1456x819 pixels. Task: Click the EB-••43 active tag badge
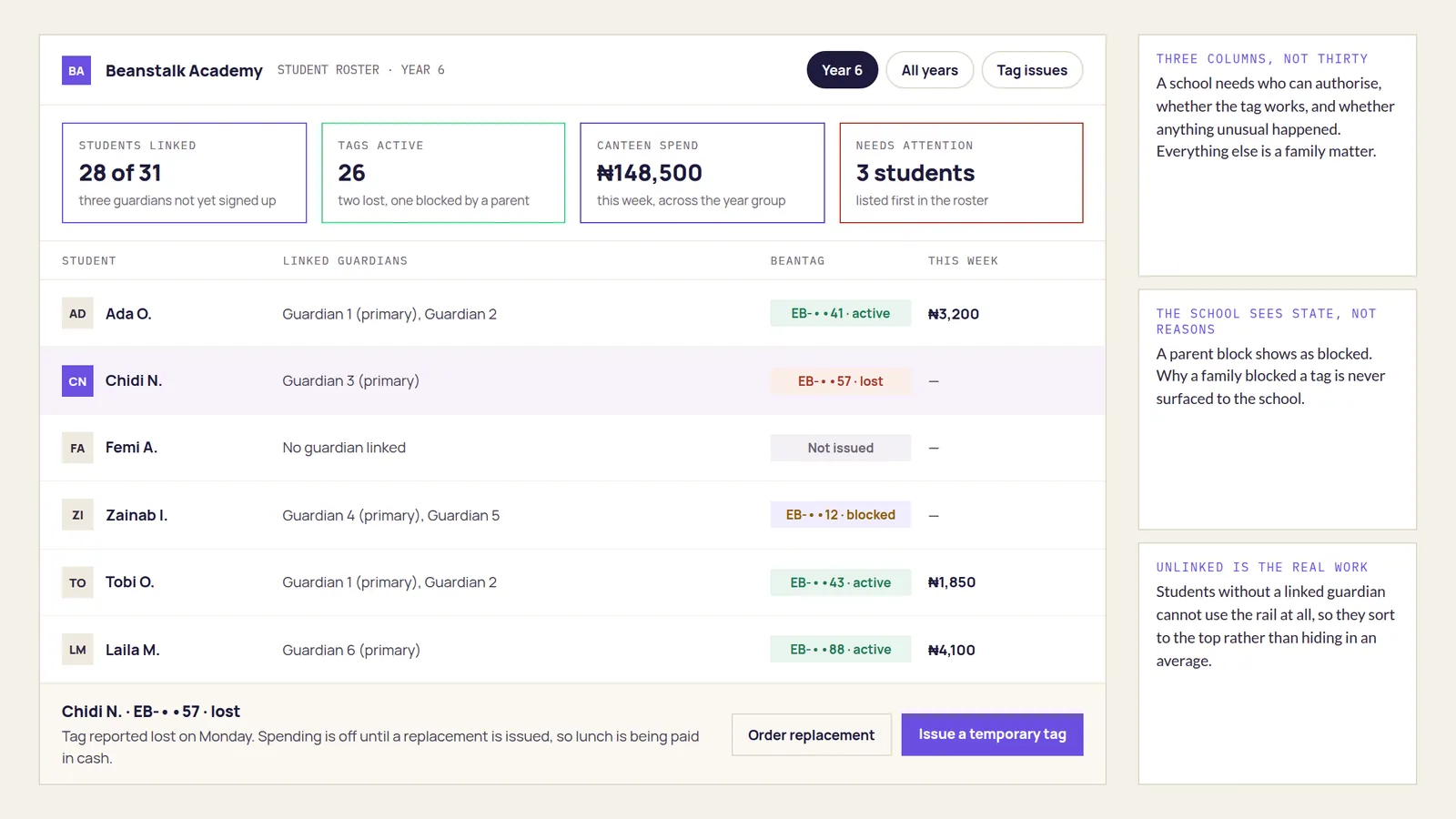tap(841, 582)
